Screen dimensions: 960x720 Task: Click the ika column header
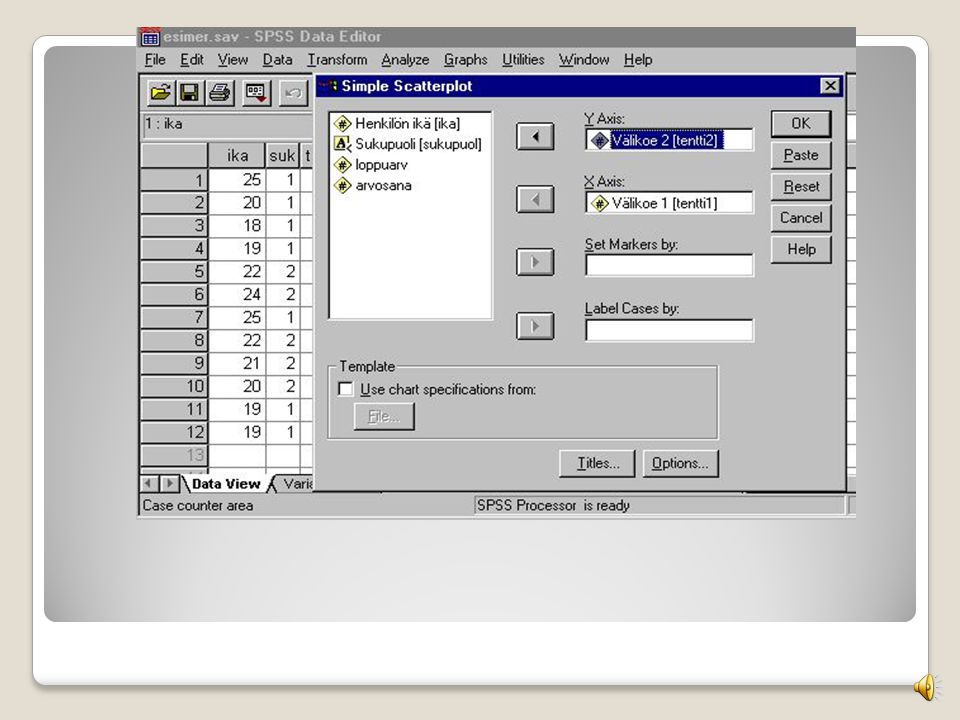[x=237, y=156]
